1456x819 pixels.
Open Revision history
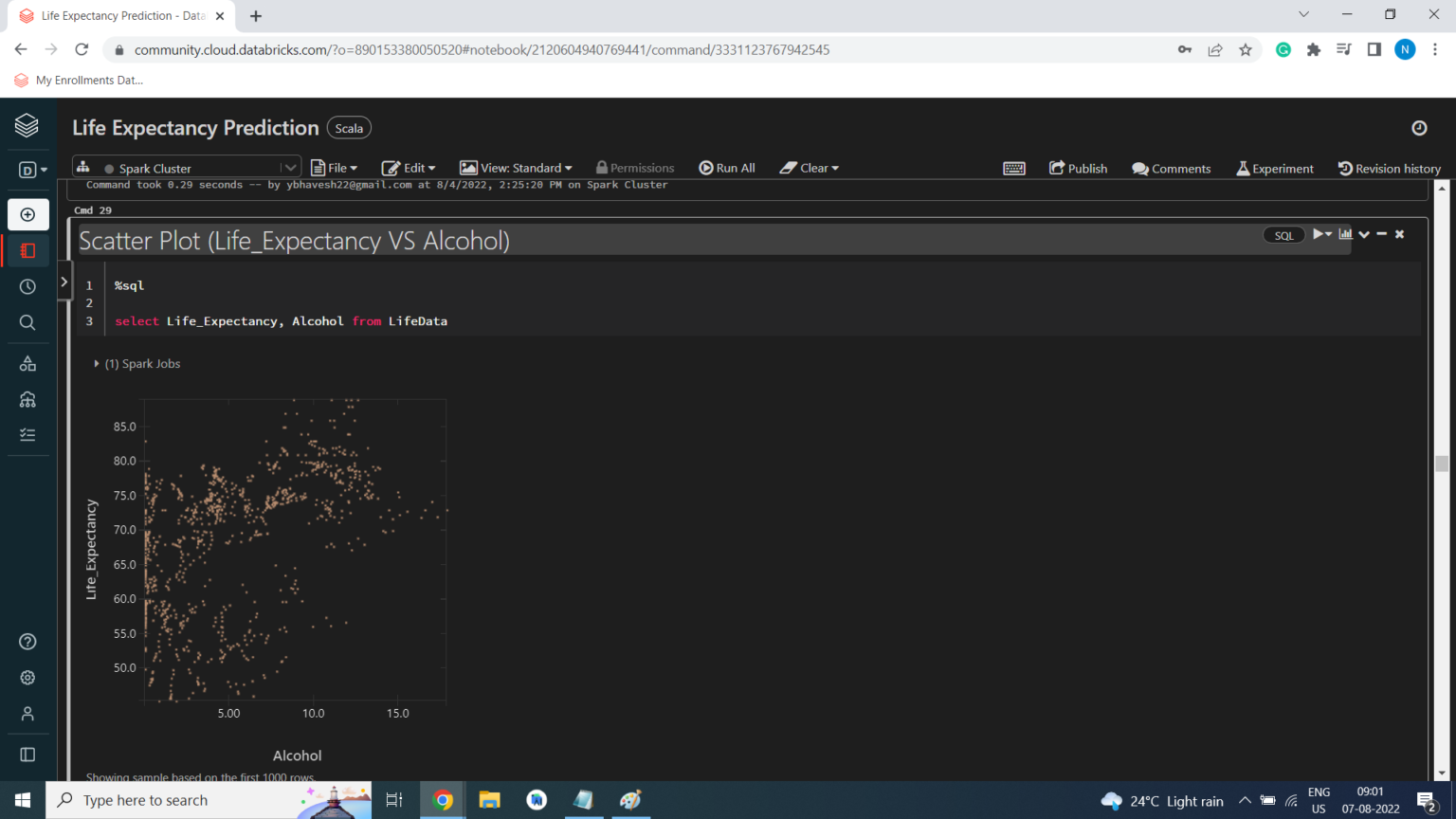point(1389,168)
